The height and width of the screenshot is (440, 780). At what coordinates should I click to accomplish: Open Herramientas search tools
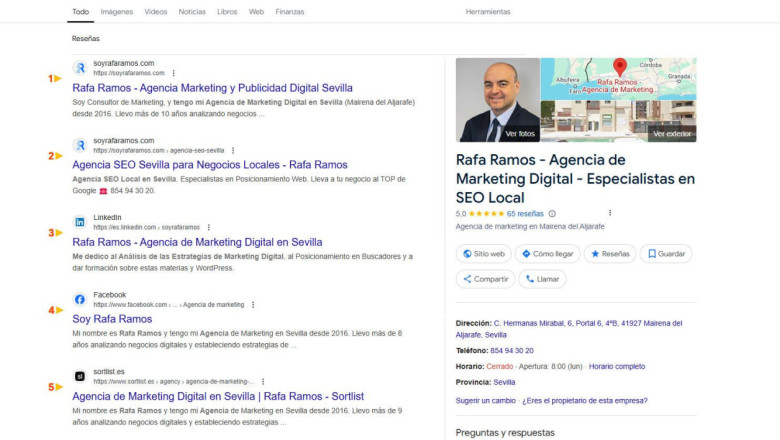tap(488, 11)
